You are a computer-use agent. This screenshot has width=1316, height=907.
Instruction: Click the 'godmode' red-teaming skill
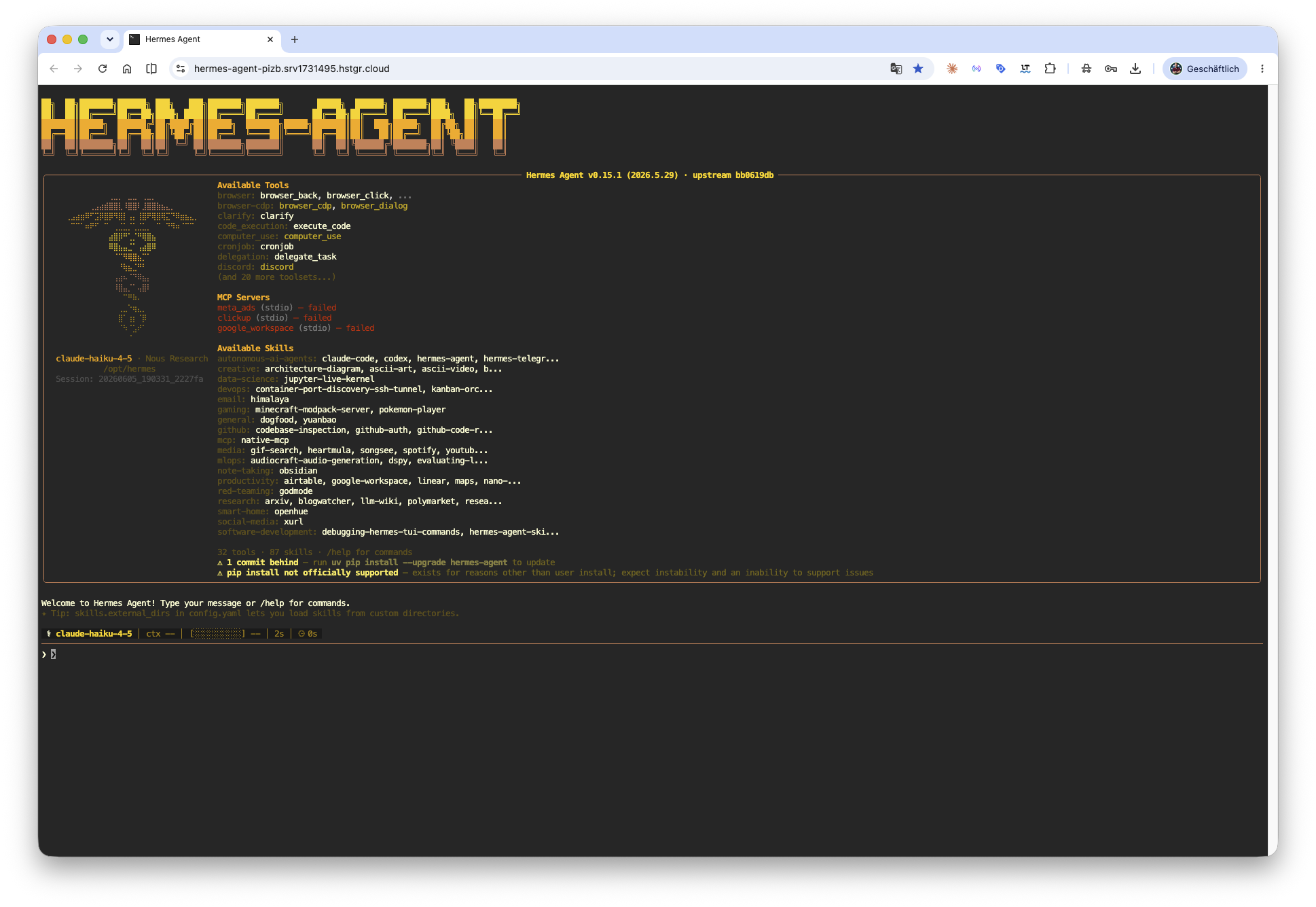296,491
